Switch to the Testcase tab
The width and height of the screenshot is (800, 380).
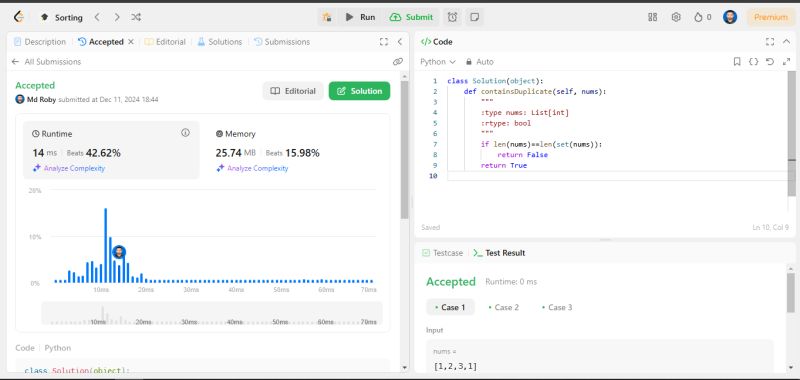tap(442, 253)
